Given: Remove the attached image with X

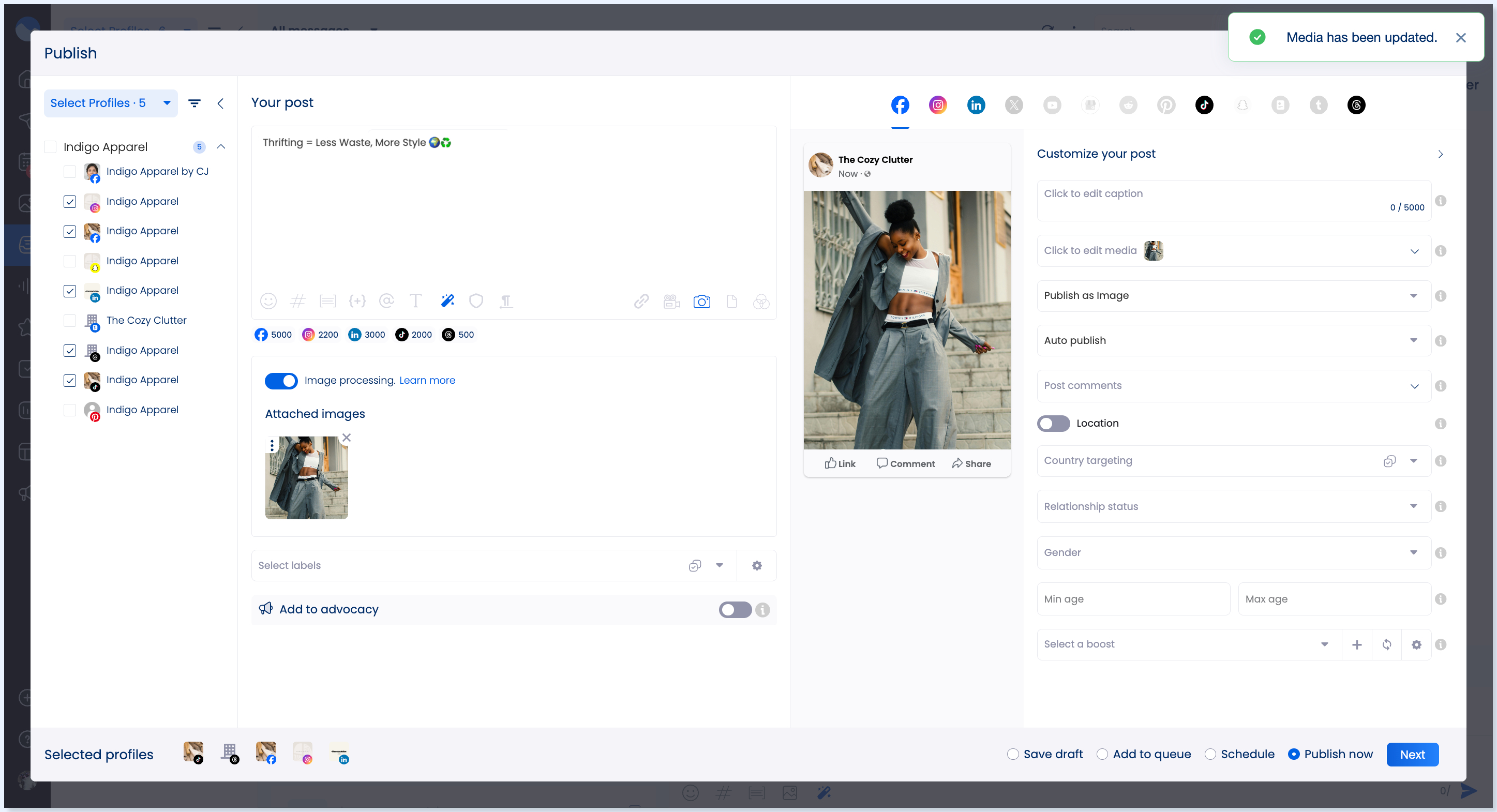Looking at the screenshot, I should click(x=347, y=437).
